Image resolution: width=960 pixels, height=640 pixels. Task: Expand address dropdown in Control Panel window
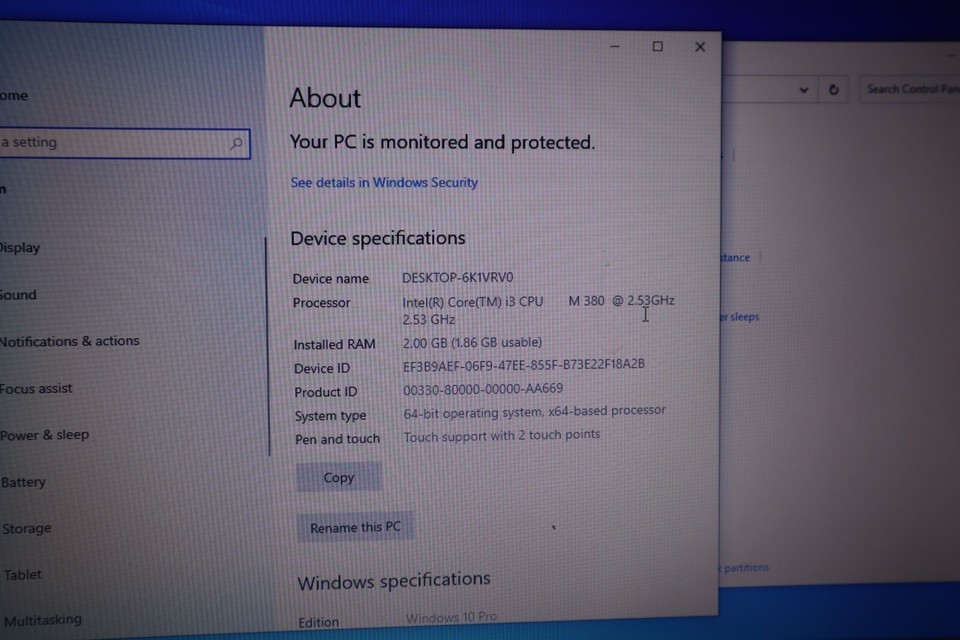click(804, 90)
